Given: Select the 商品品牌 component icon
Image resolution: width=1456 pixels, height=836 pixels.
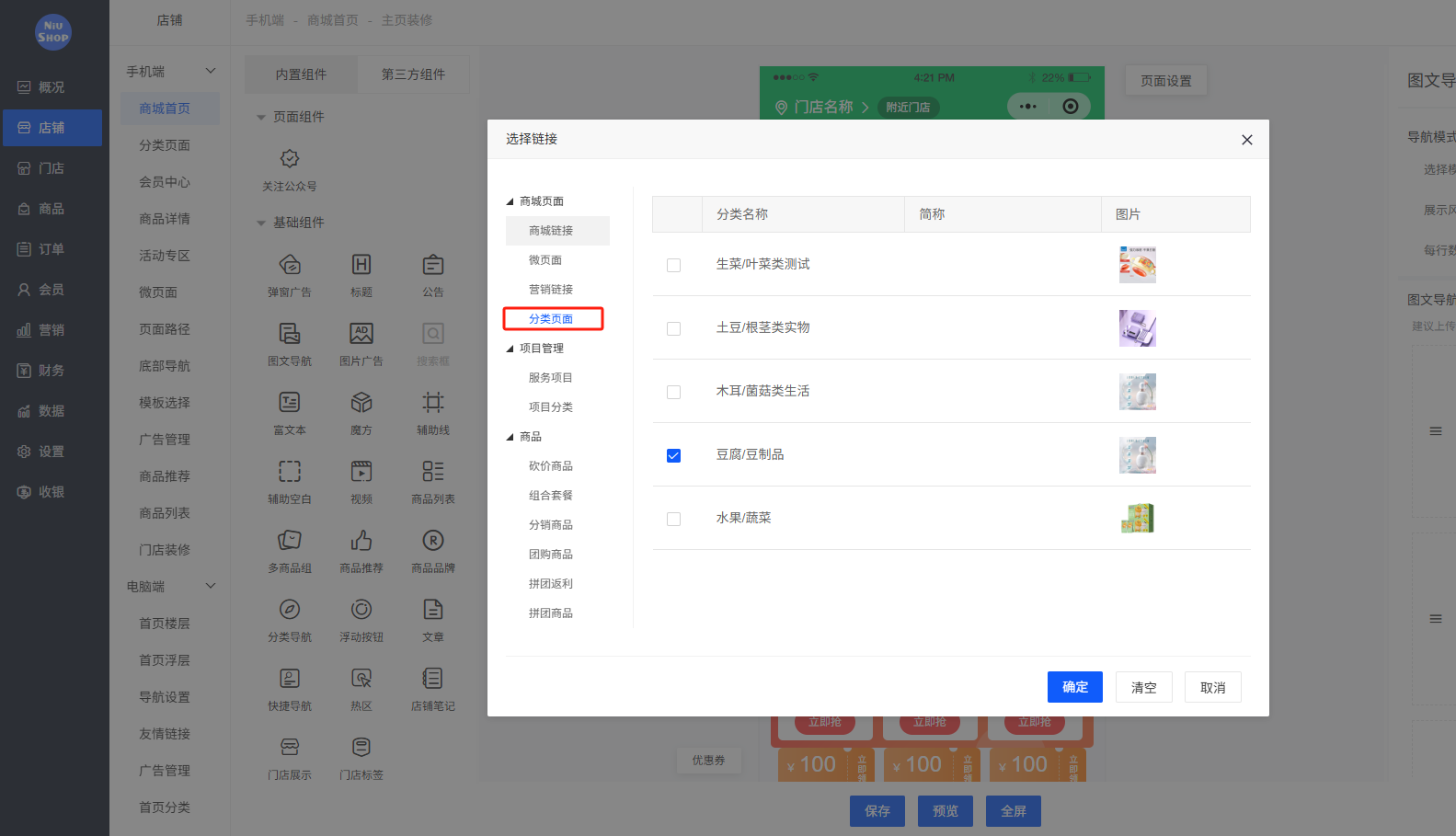Looking at the screenshot, I should [x=433, y=540].
